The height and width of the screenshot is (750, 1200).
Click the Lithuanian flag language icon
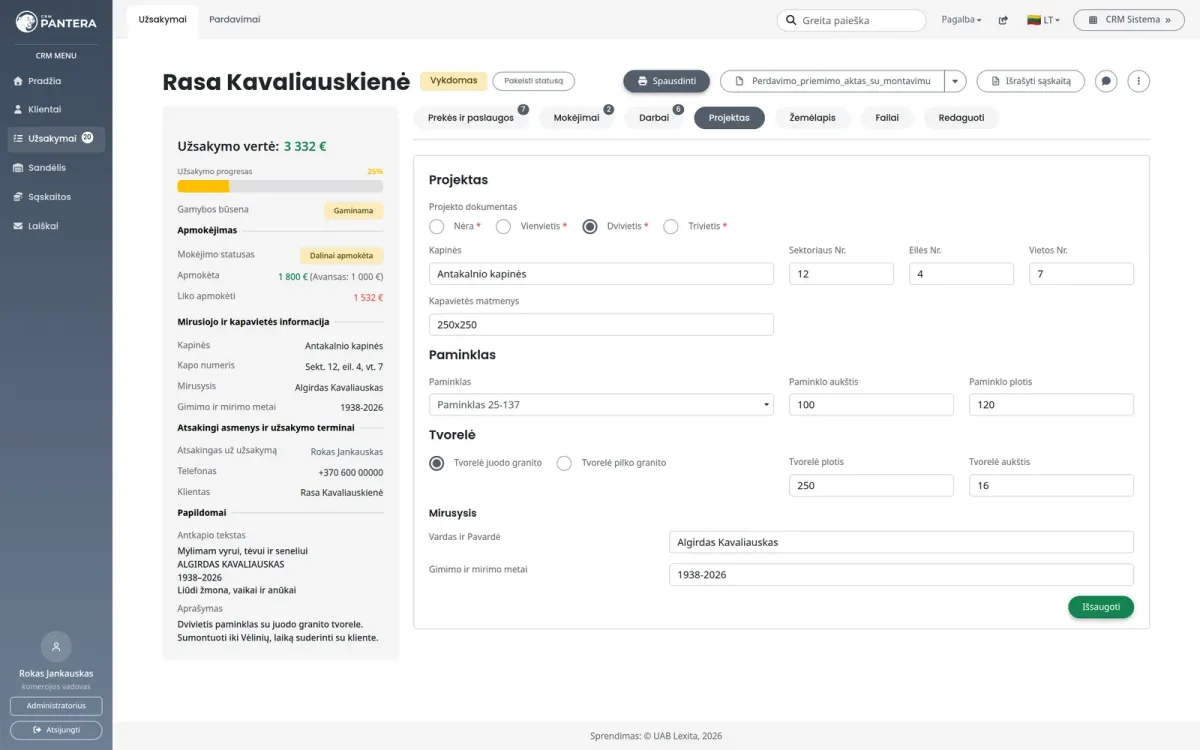[x=1034, y=20]
